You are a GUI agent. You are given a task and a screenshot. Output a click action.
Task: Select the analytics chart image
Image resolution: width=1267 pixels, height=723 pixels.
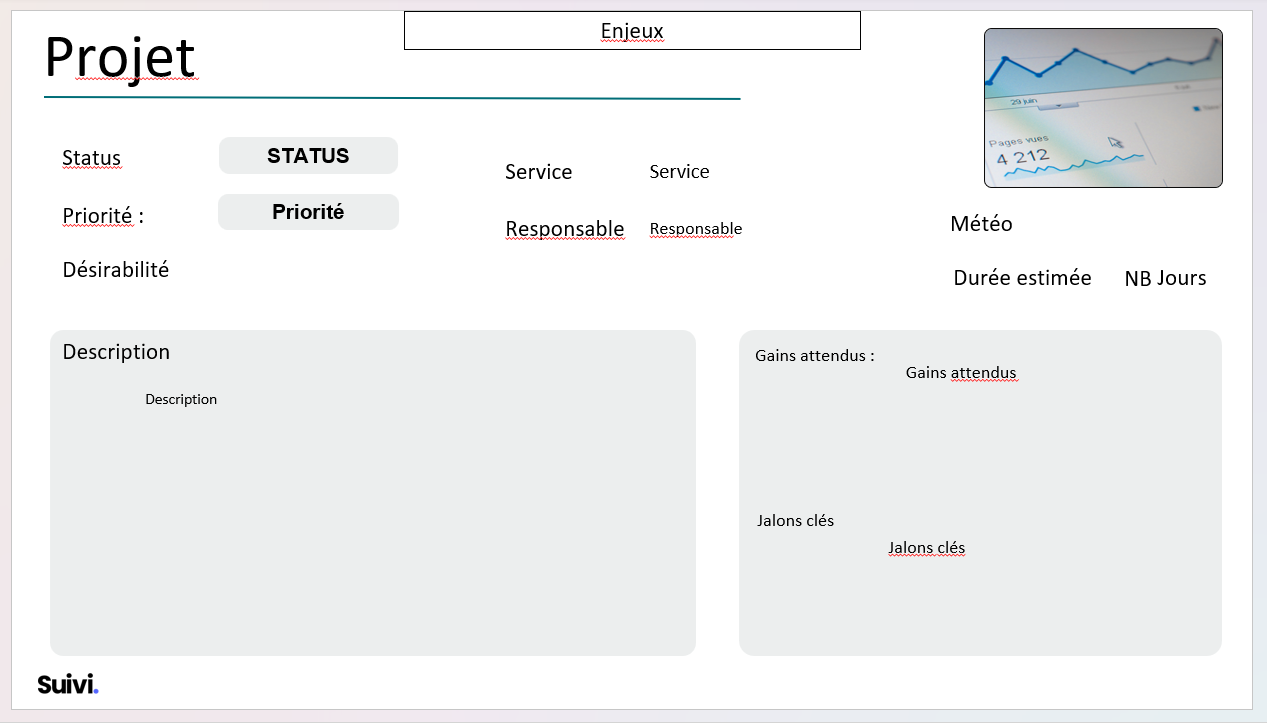(x=1103, y=108)
